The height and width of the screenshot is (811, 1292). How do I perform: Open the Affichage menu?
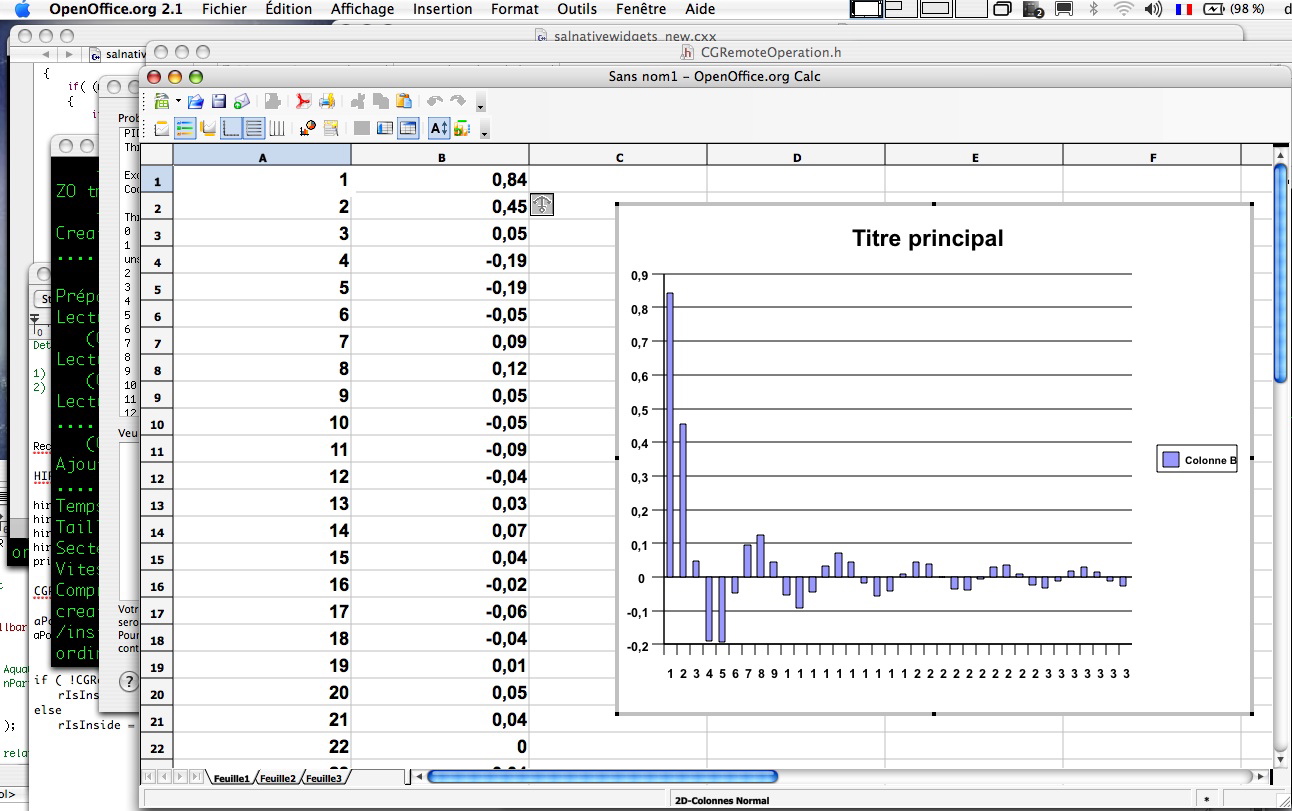[x=362, y=9]
